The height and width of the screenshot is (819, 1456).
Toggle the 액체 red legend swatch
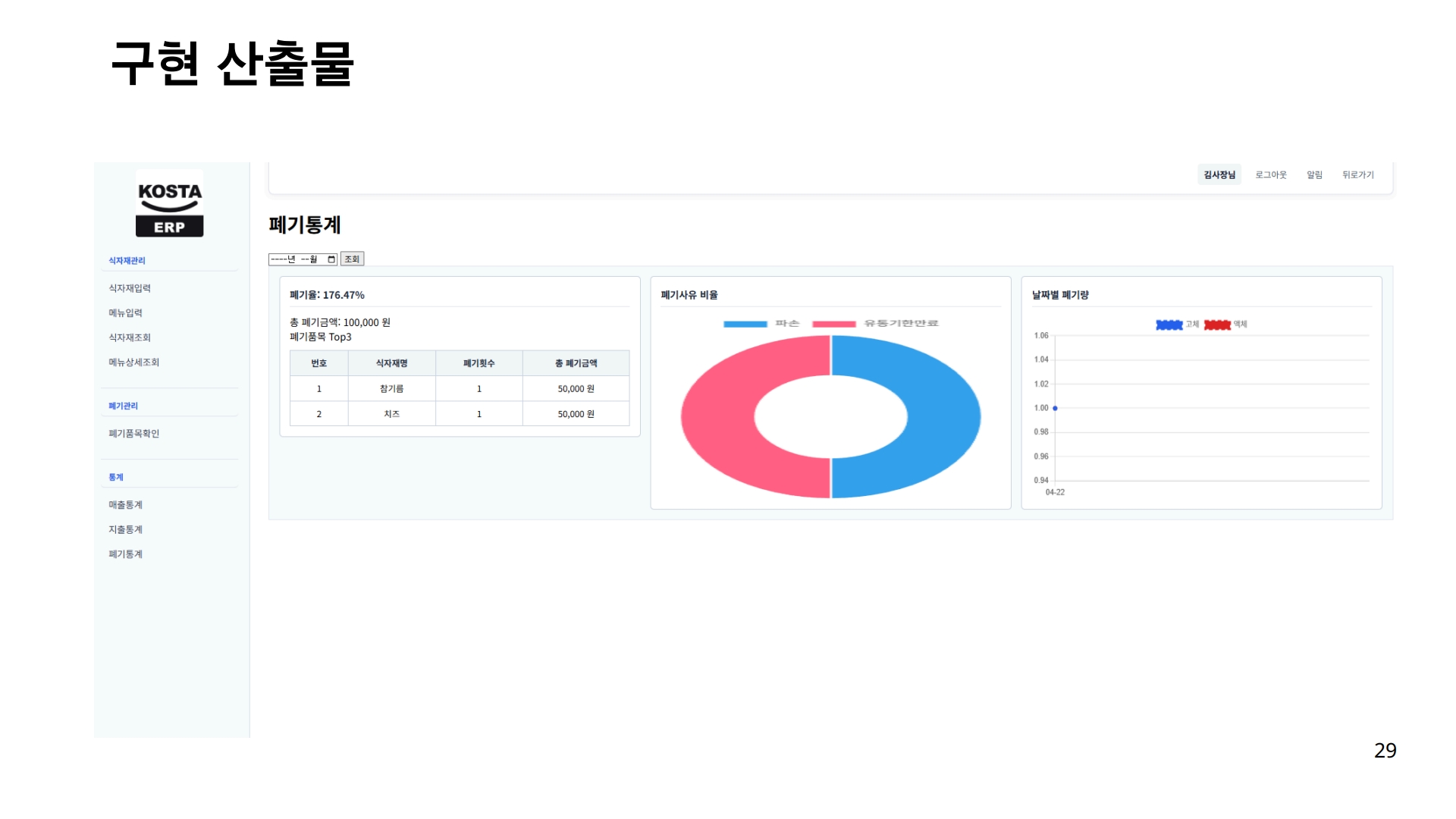pyautogui.click(x=1217, y=325)
